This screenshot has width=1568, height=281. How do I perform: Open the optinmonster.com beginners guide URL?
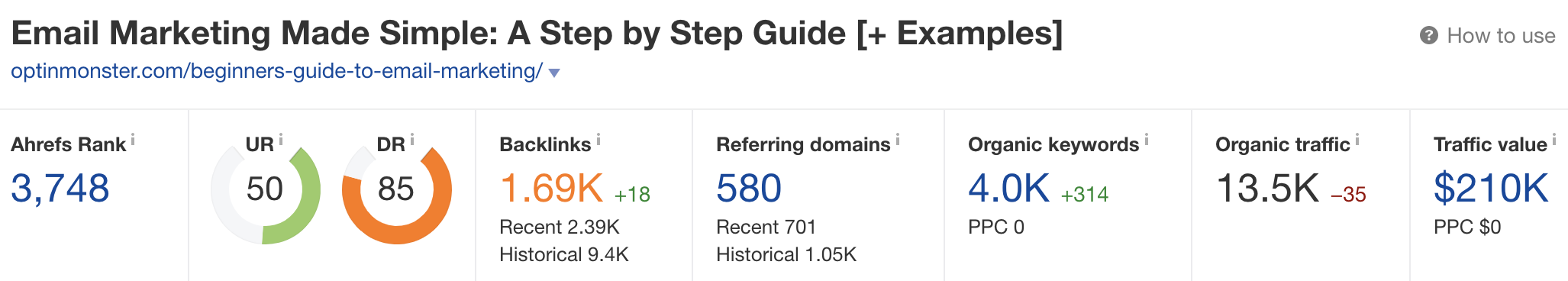(x=276, y=71)
